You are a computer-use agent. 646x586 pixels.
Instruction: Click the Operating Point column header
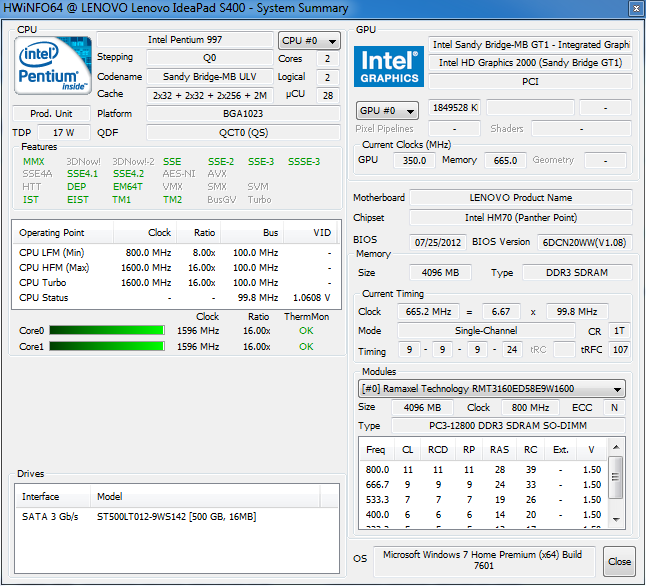point(62,232)
